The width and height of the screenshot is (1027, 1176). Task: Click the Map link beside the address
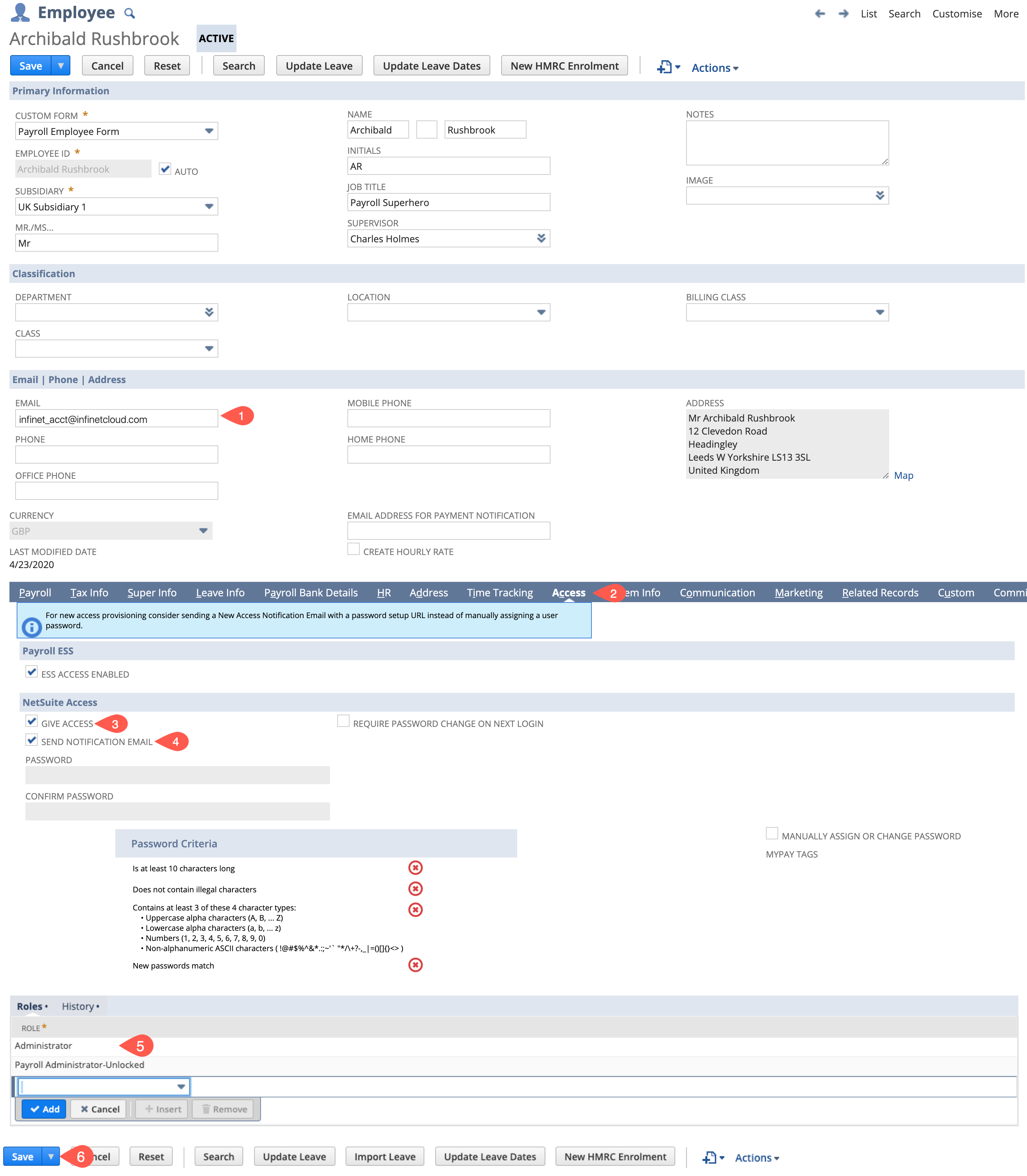click(x=904, y=475)
